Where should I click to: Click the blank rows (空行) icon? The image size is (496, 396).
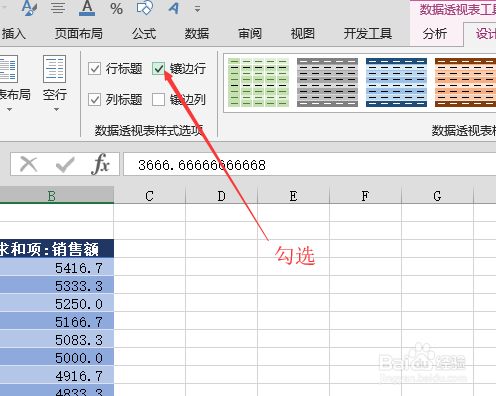point(54,69)
